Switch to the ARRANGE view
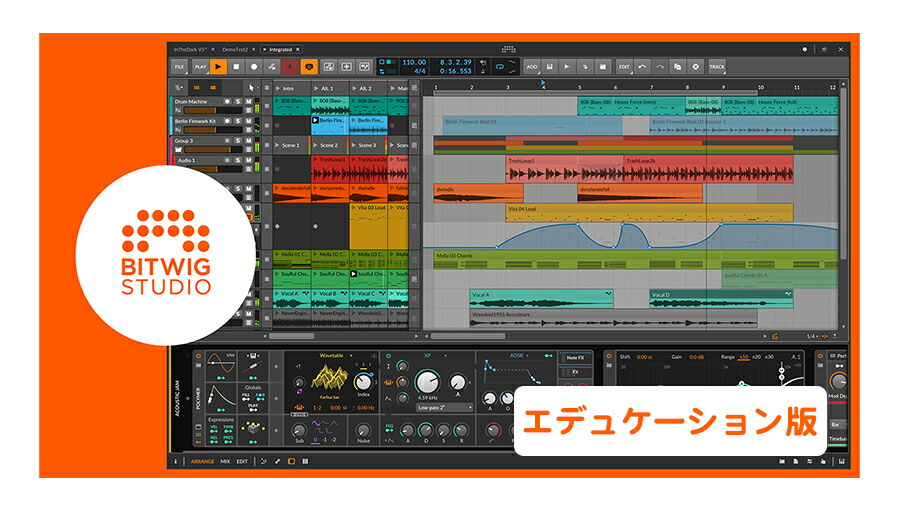Viewport: 900px width, 511px height. [202, 461]
